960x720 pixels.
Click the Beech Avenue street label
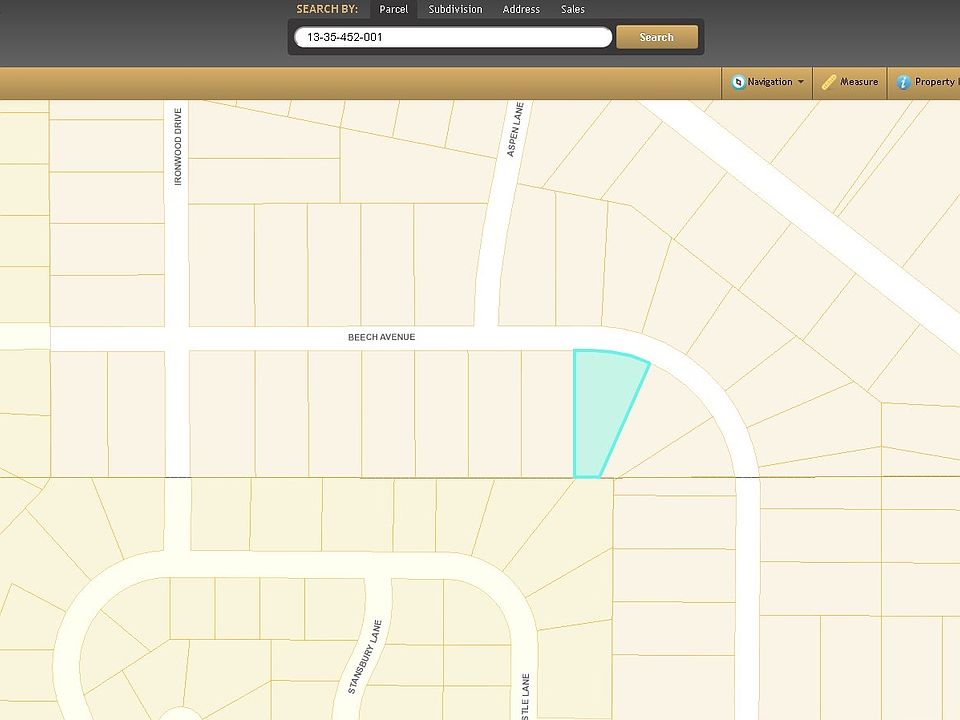[381, 337]
